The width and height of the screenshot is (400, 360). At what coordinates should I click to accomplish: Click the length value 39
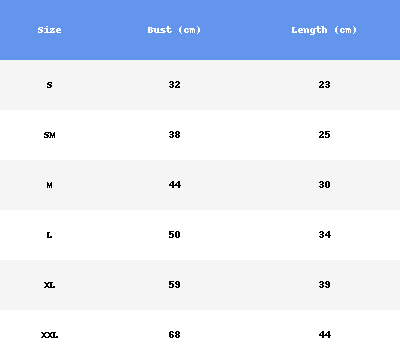point(324,285)
